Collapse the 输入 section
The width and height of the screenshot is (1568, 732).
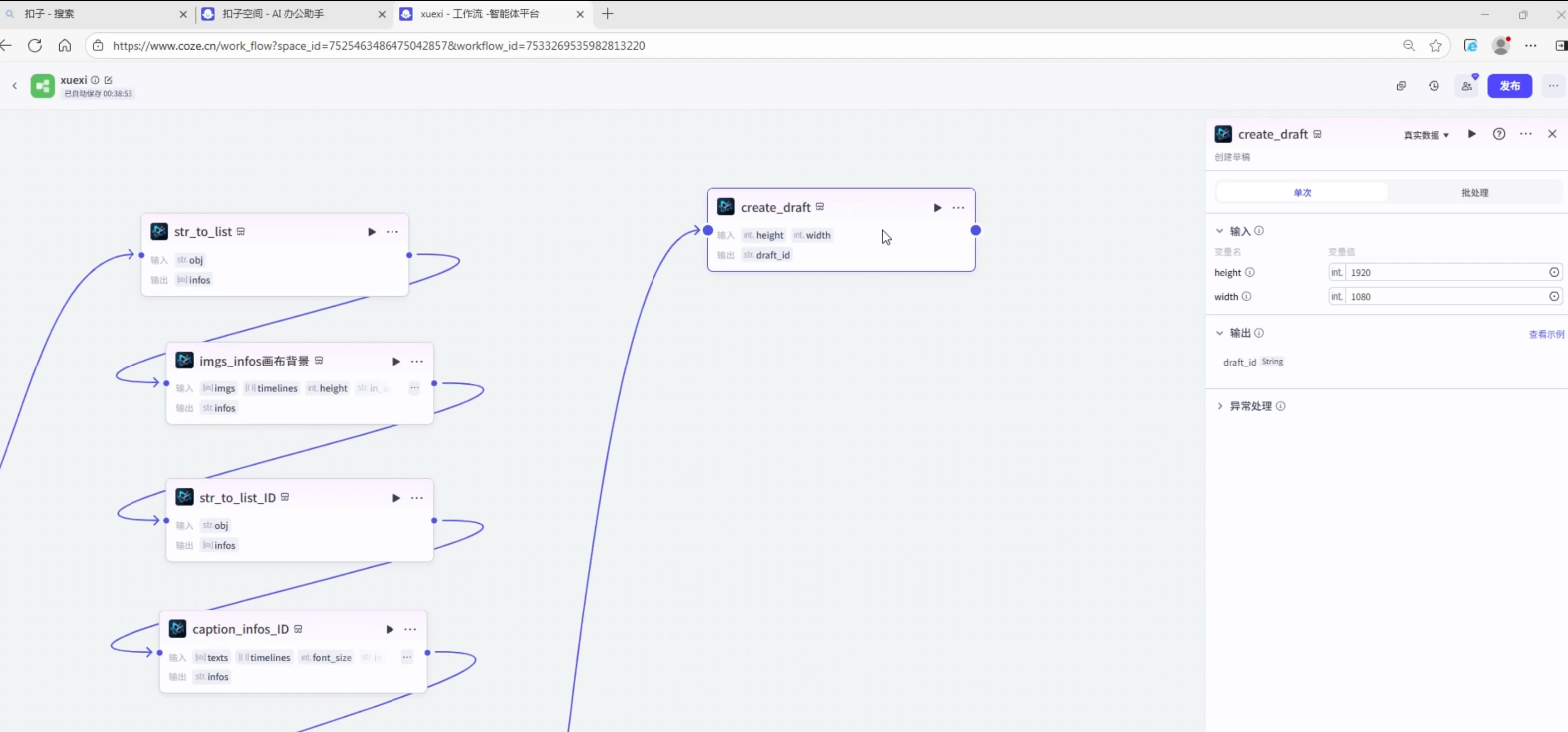pyautogui.click(x=1220, y=231)
